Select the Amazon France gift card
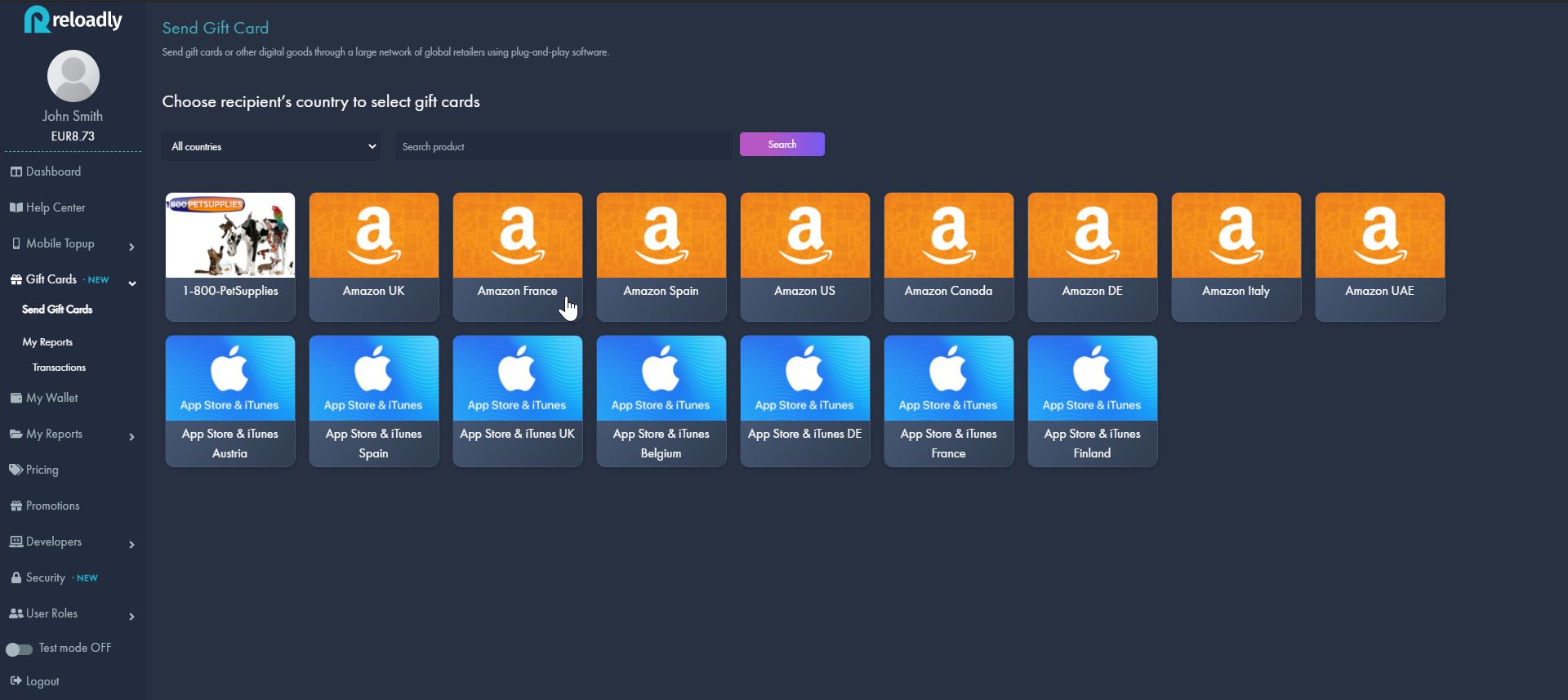 coord(518,256)
